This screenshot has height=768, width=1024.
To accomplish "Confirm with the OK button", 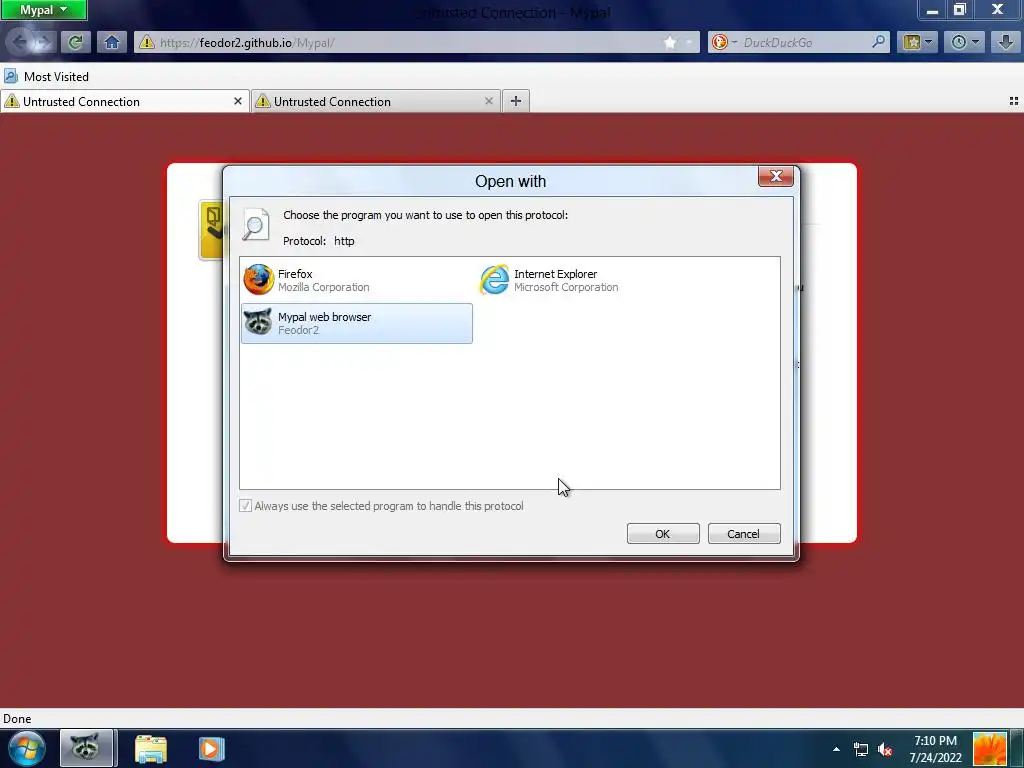I will click(x=663, y=534).
